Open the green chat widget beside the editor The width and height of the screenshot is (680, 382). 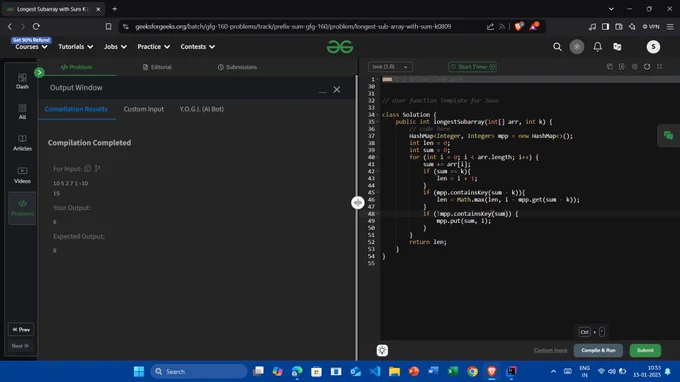[x=668, y=136]
